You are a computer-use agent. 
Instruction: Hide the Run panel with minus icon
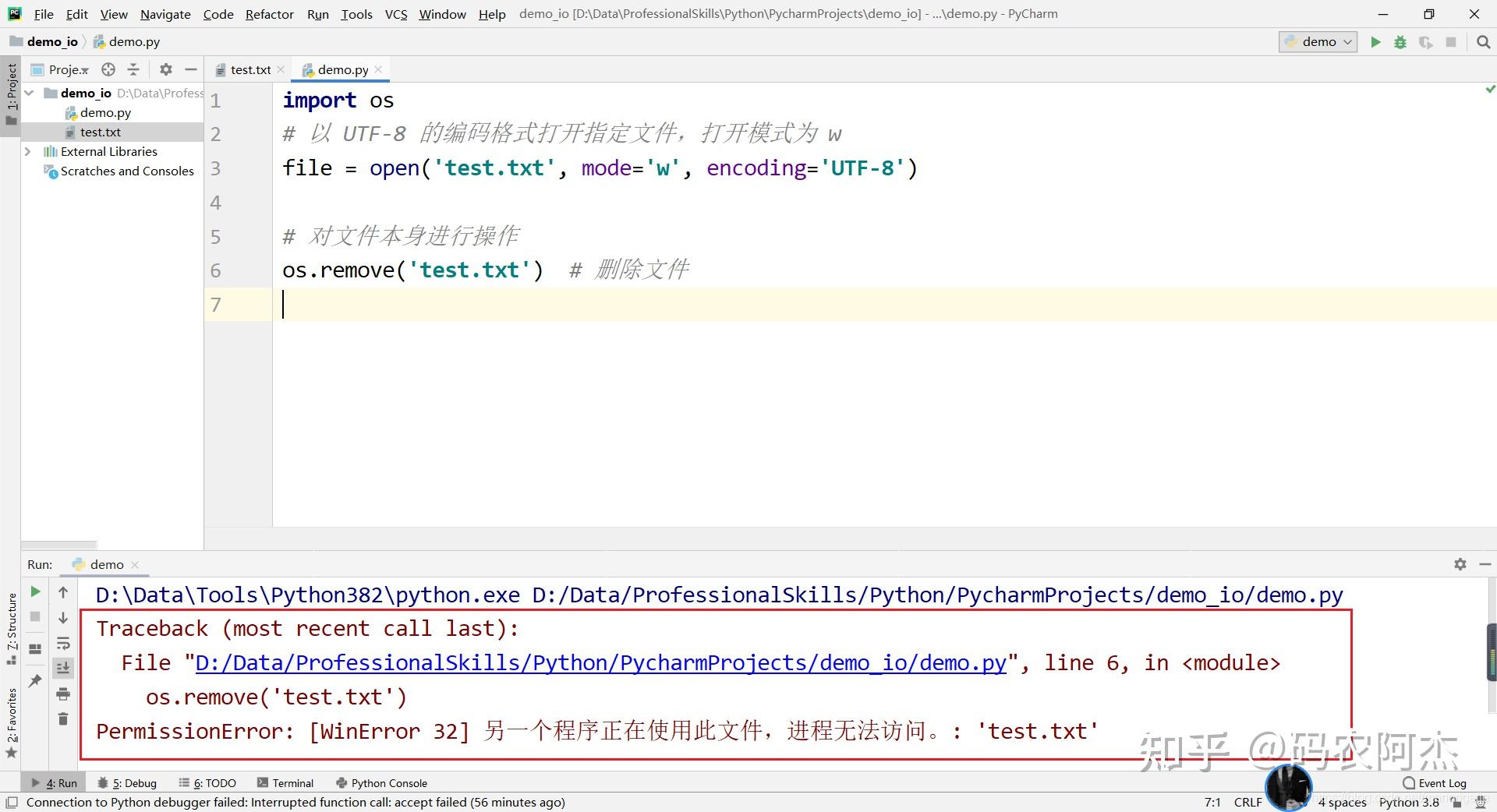1485,564
